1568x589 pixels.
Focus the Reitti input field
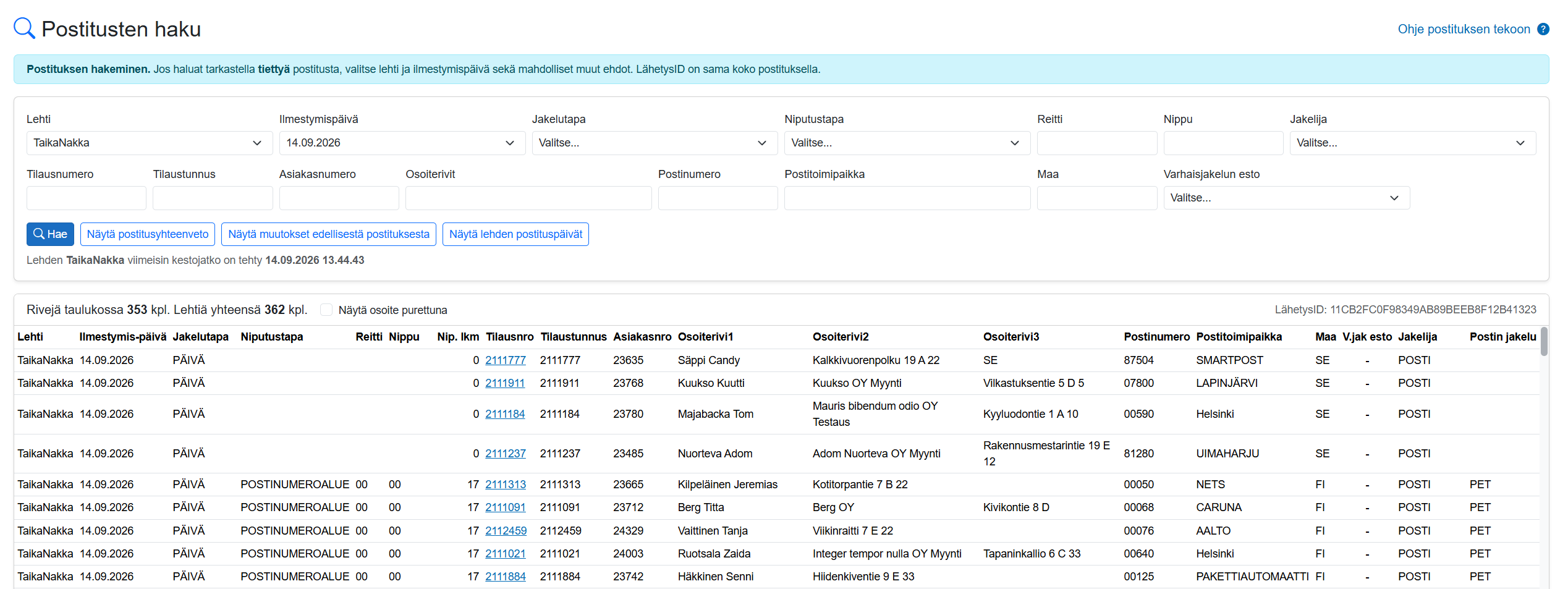coord(1096,143)
